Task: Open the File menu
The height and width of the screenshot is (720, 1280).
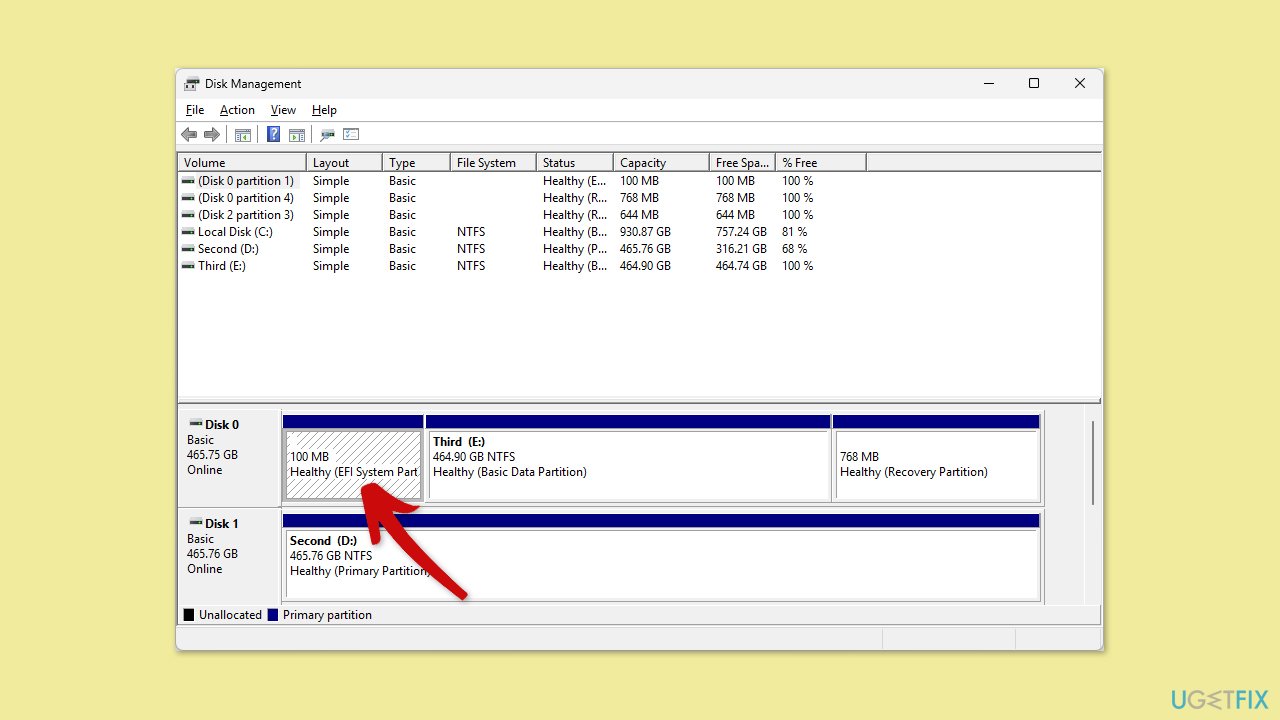Action: tap(195, 110)
